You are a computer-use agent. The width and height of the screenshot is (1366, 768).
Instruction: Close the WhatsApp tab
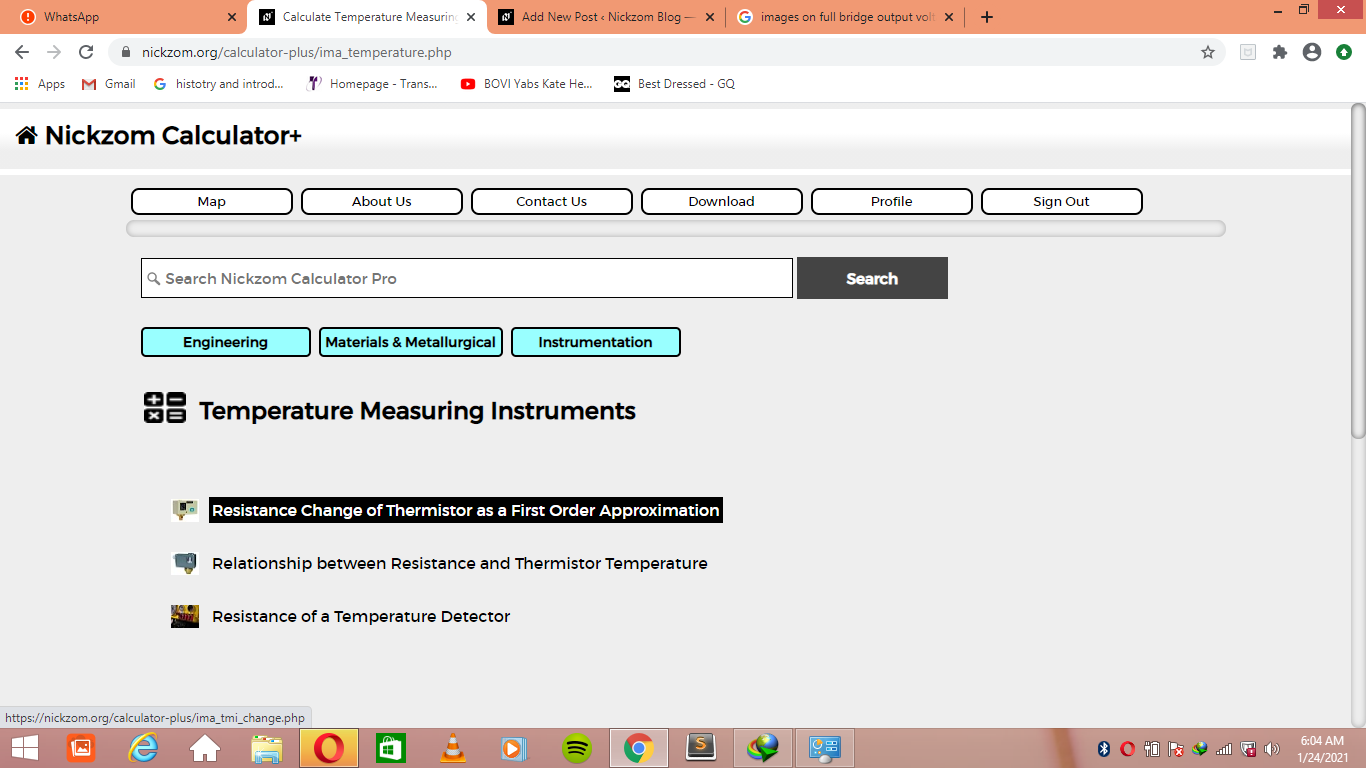pos(232,17)
